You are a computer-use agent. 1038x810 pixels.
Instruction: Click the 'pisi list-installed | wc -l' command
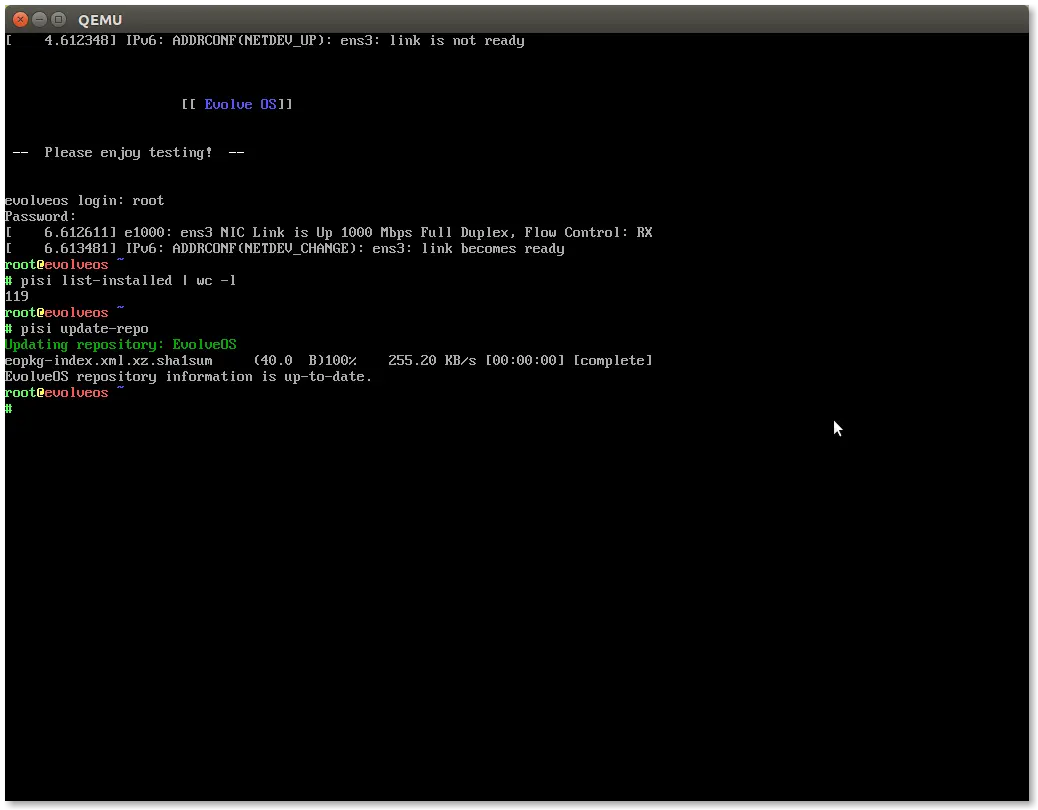128,281
